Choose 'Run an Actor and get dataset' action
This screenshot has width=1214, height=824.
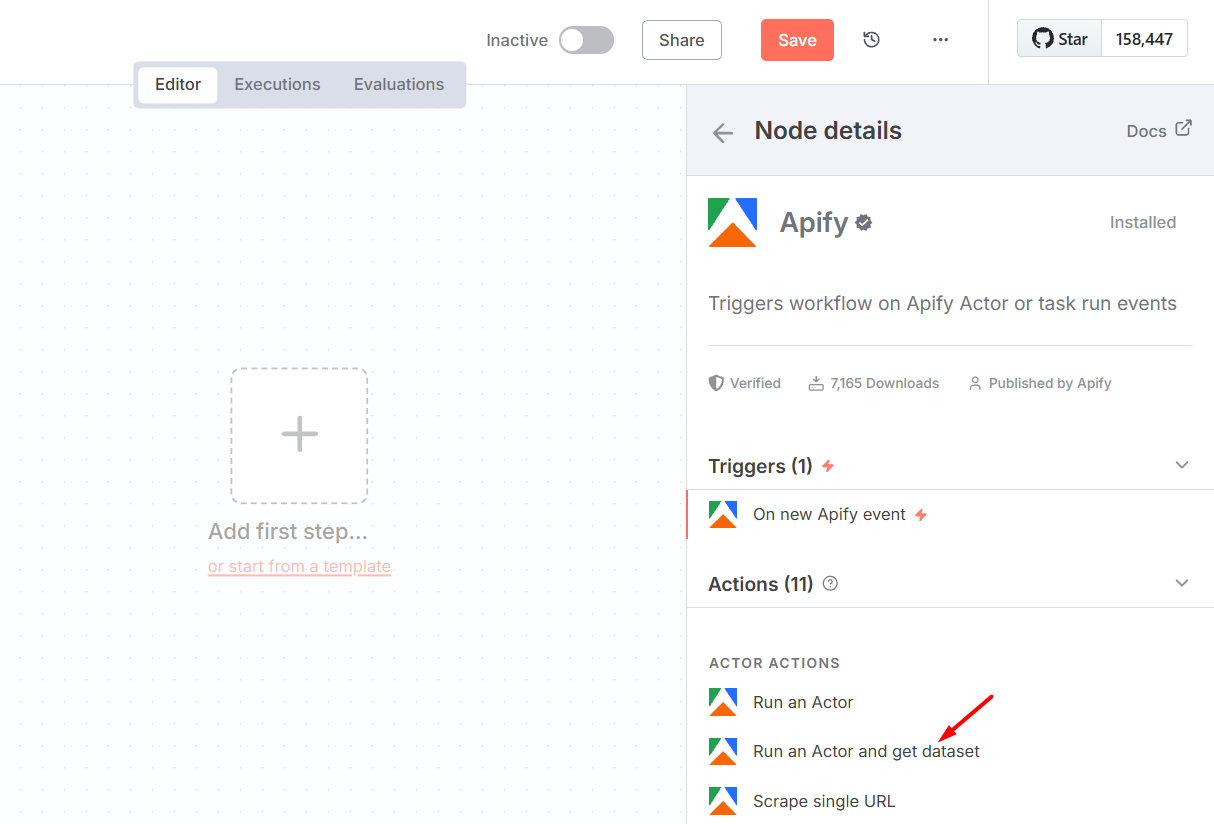point(865,752)
